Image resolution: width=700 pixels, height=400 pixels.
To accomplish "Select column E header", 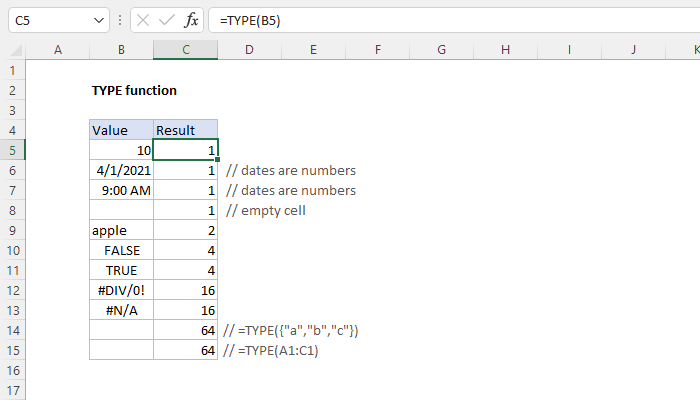I will click(x=313, y=50).
